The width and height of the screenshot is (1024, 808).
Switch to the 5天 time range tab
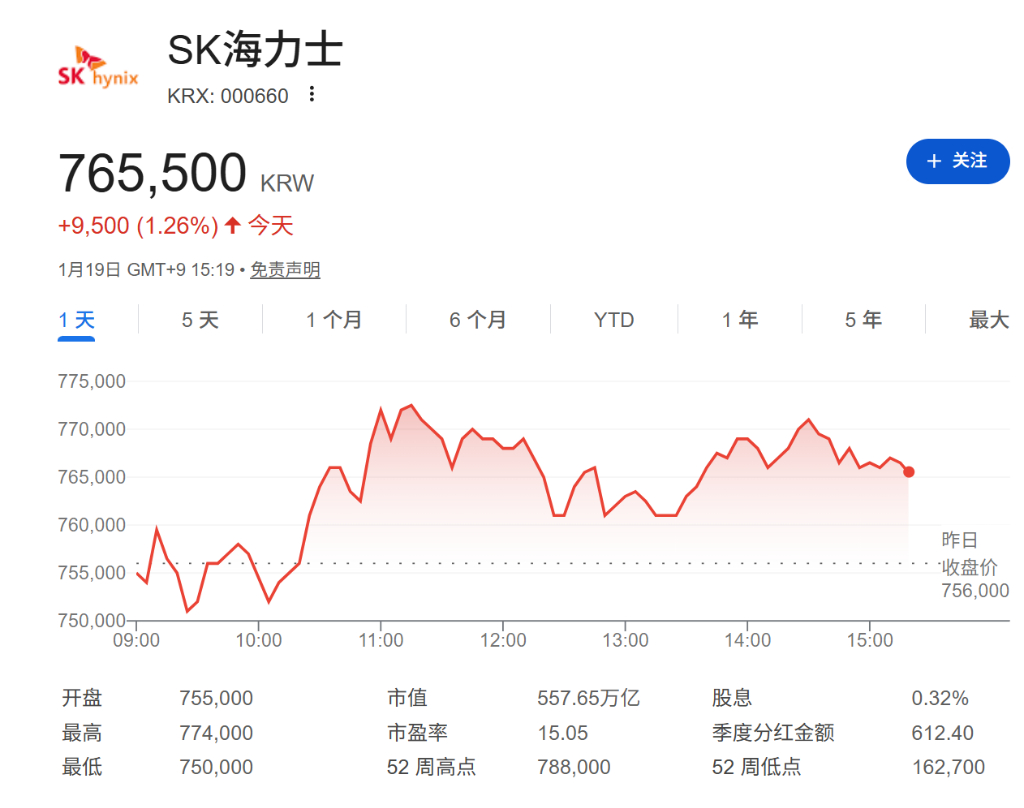pos(198,320)
